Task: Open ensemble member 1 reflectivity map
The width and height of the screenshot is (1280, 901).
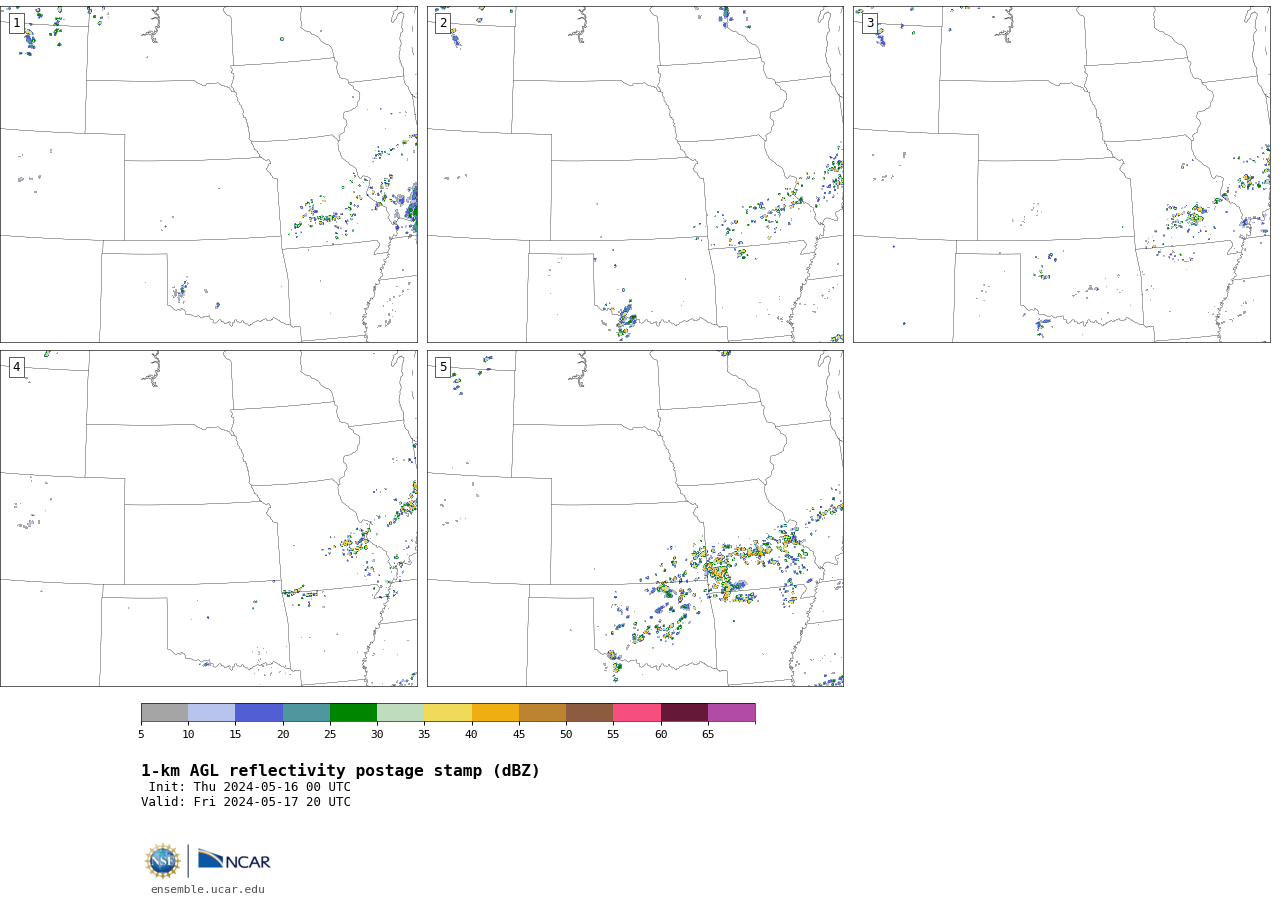Action: (209, 174)
